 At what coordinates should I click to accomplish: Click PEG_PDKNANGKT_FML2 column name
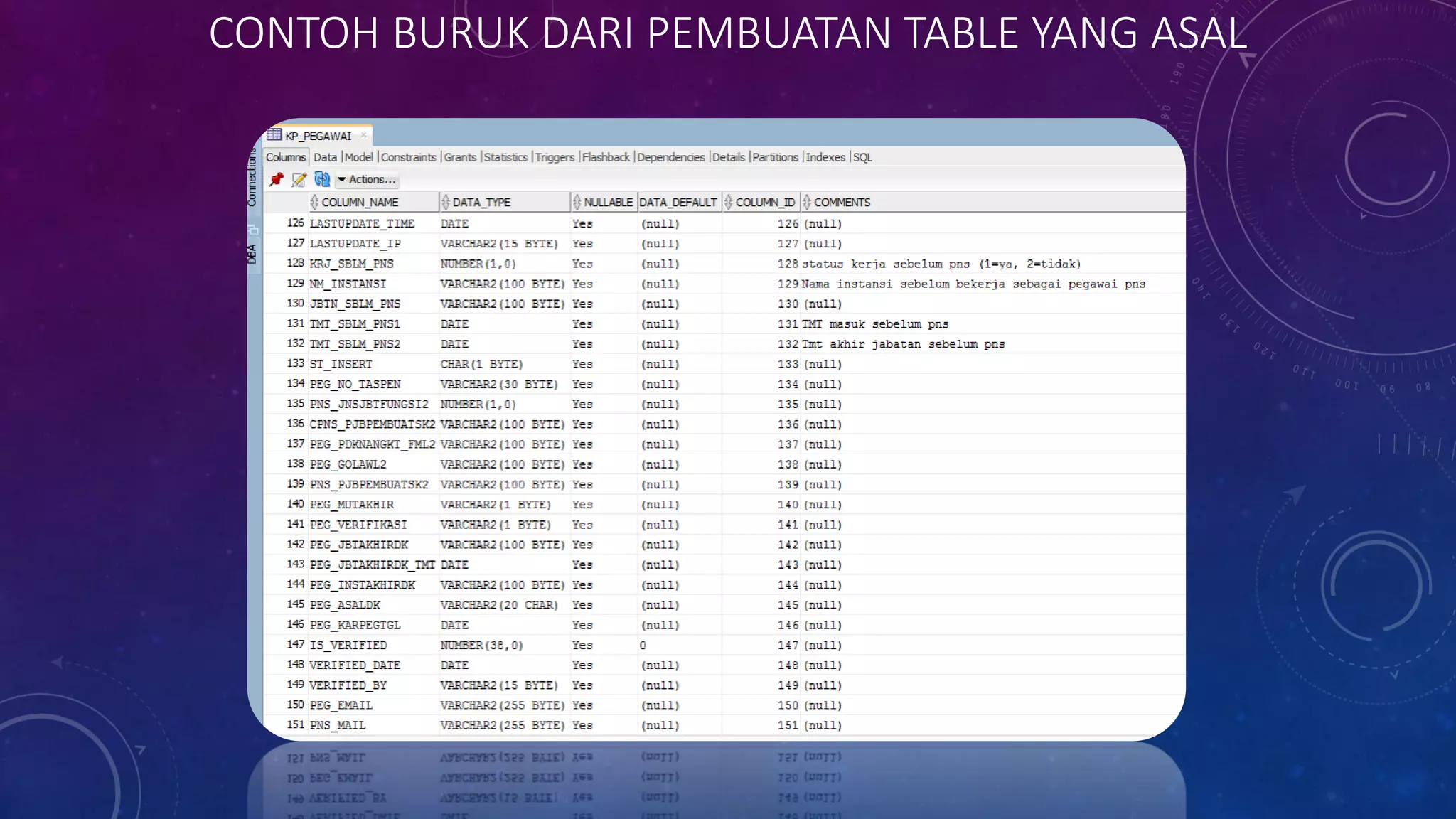click(372, 444)
